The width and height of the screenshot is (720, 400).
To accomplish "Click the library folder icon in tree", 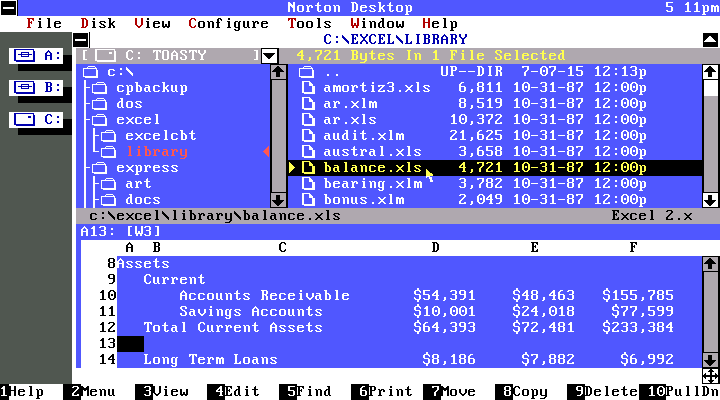I will click(108, 152).
